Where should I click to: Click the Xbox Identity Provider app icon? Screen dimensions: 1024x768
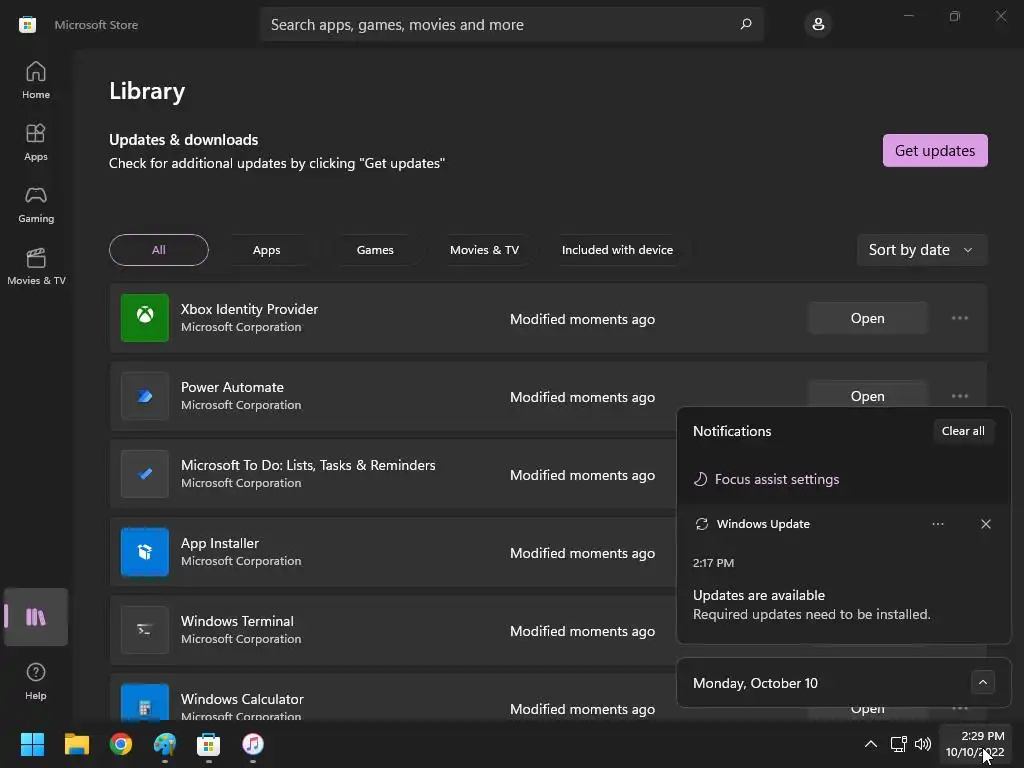[x=145, y=318]
